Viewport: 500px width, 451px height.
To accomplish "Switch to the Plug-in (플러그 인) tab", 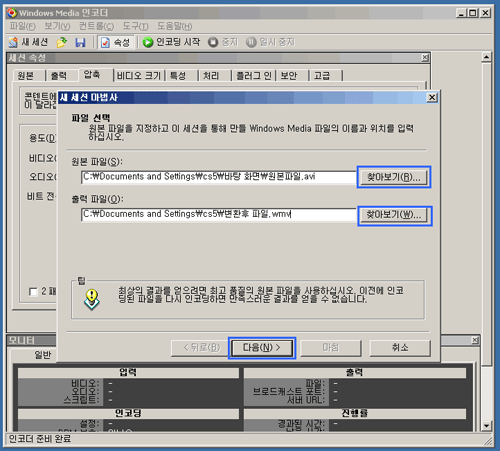I will pyautogui.click(x=253, y=76).
